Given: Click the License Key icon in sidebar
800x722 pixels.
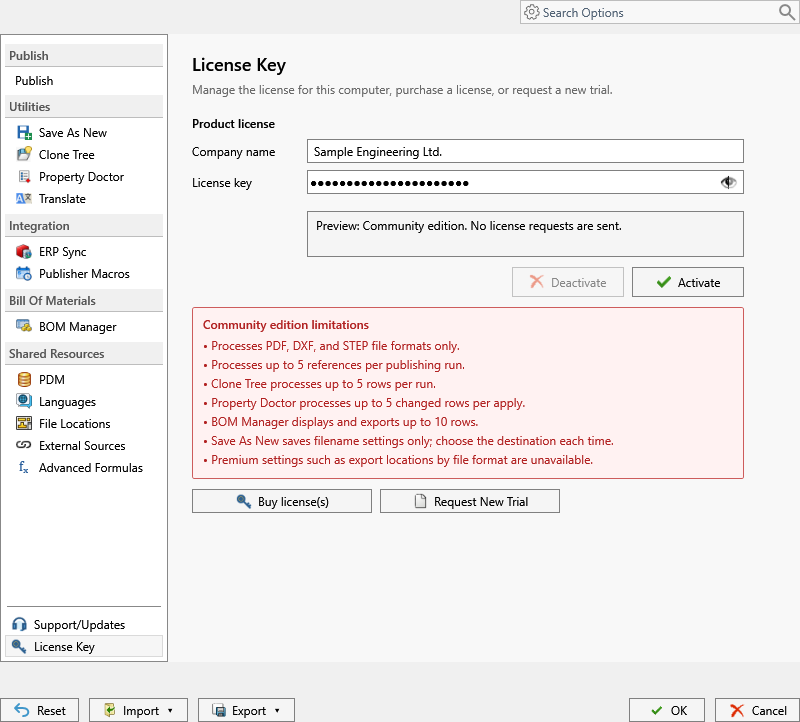Looking at the screenshot, I should [19, 646].
